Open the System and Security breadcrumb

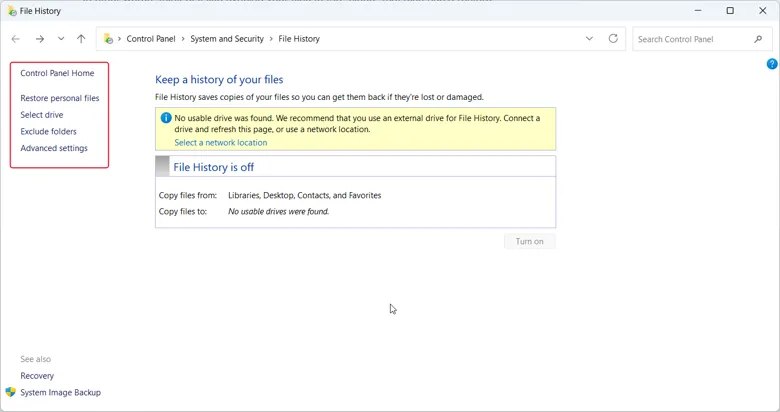(227, 39)
